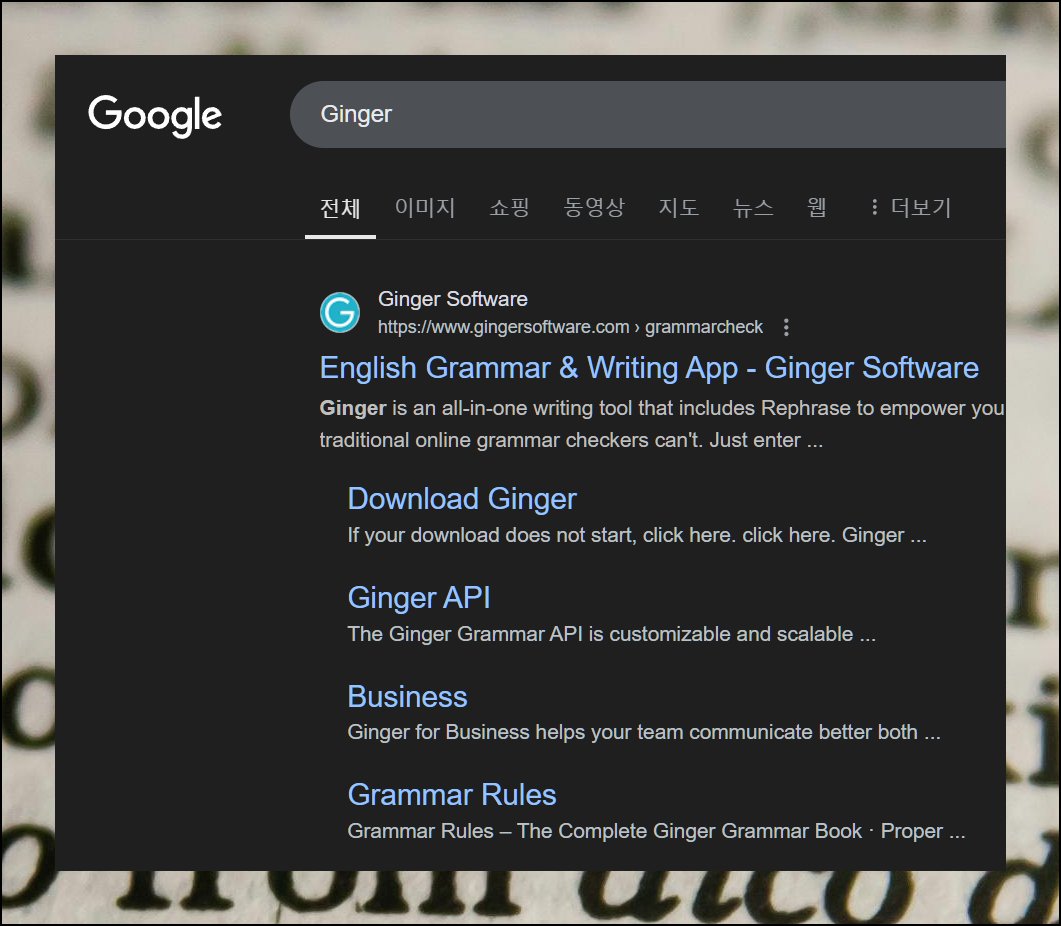Switch to the 쇼핑 tab
The height and width of the screenshot is (926, 1061).
[x=510, y=207]
